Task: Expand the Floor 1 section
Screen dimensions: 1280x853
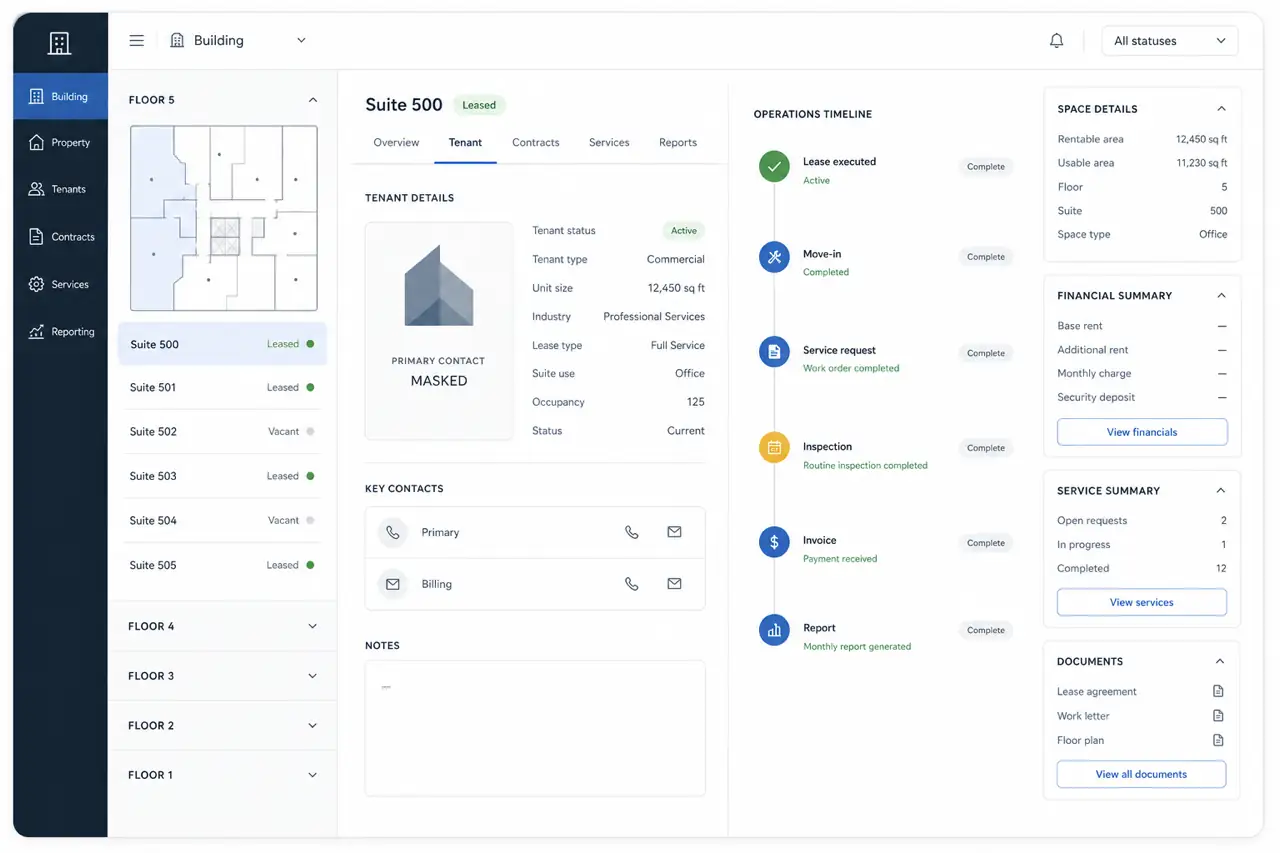Action: click(x=313, y=775)
